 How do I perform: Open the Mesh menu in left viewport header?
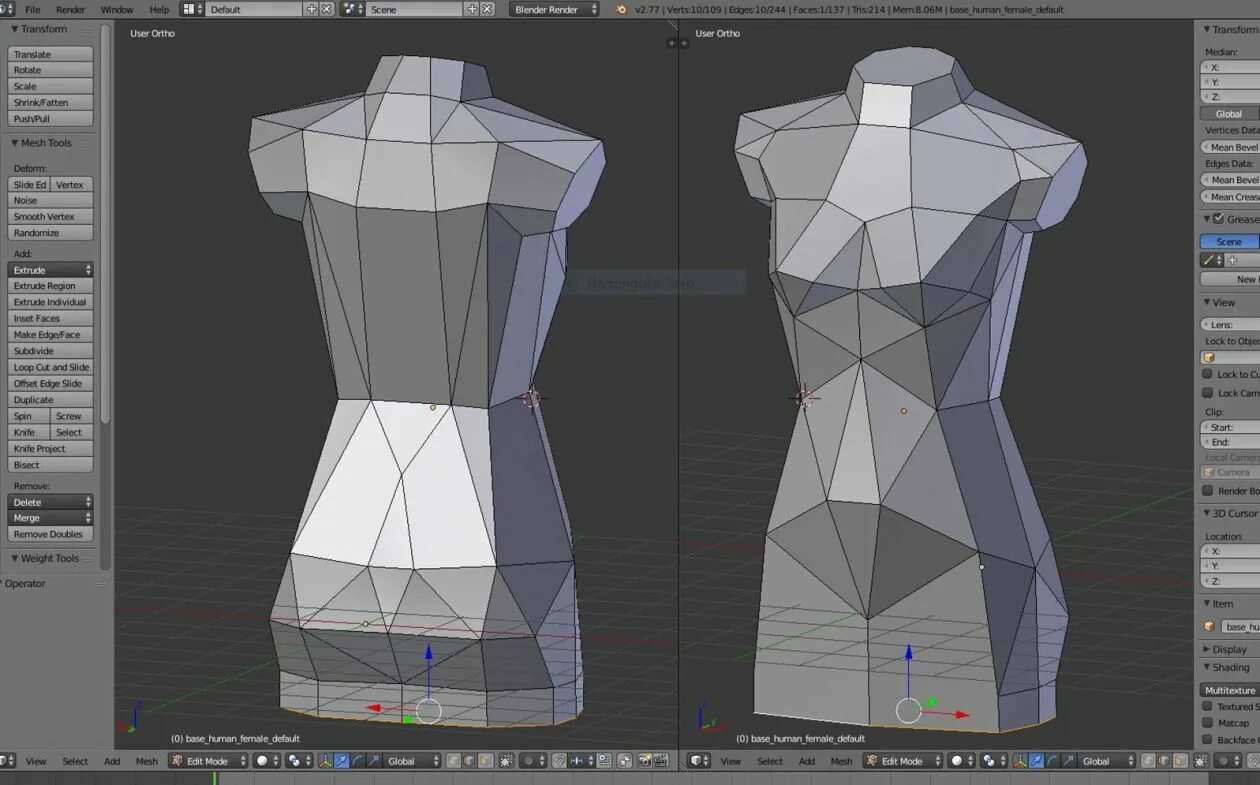pos(146,761)
